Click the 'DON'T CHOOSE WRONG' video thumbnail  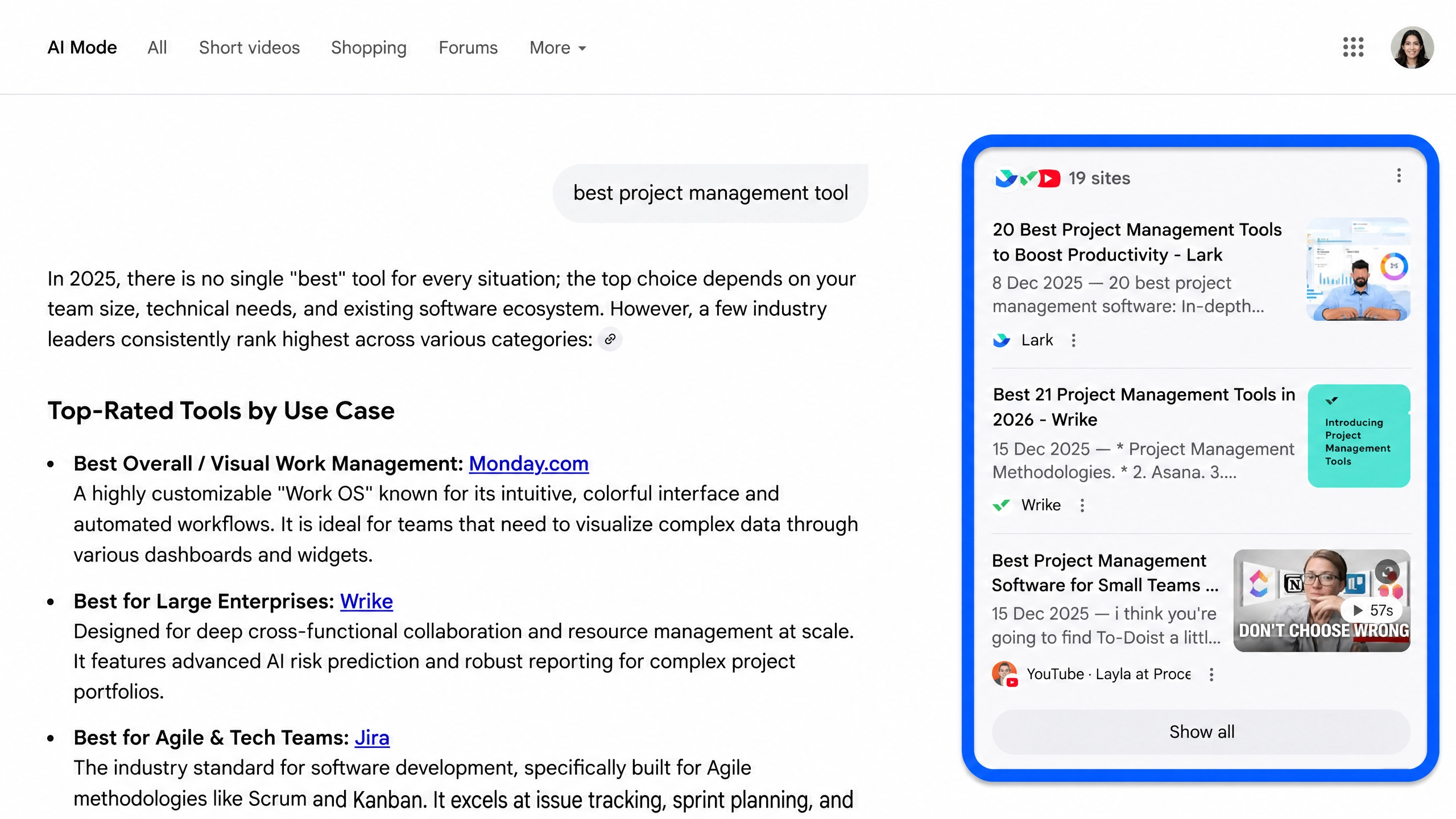click(1321, 601)
